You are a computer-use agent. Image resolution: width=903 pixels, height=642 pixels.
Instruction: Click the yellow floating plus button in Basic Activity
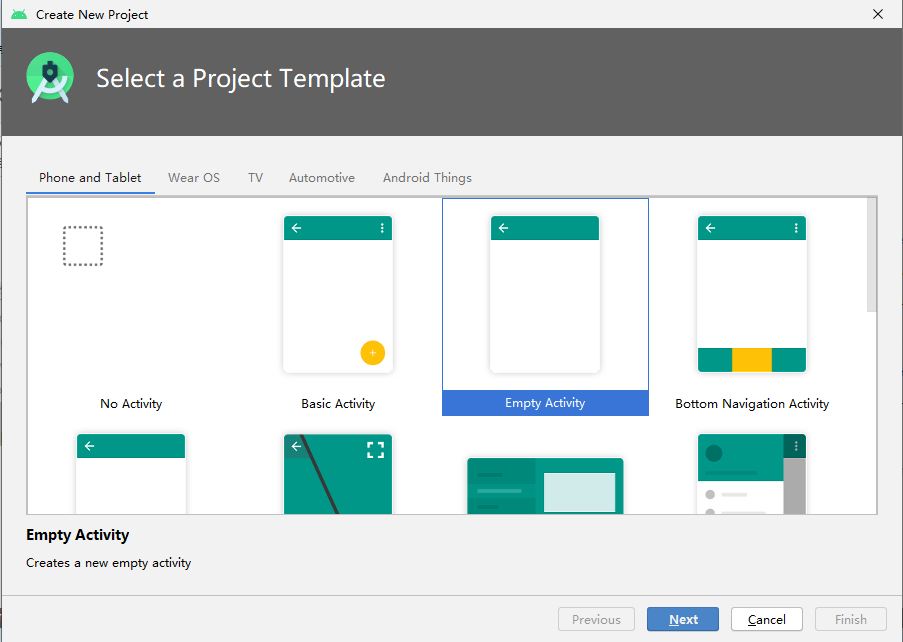(x=373, y=353)
